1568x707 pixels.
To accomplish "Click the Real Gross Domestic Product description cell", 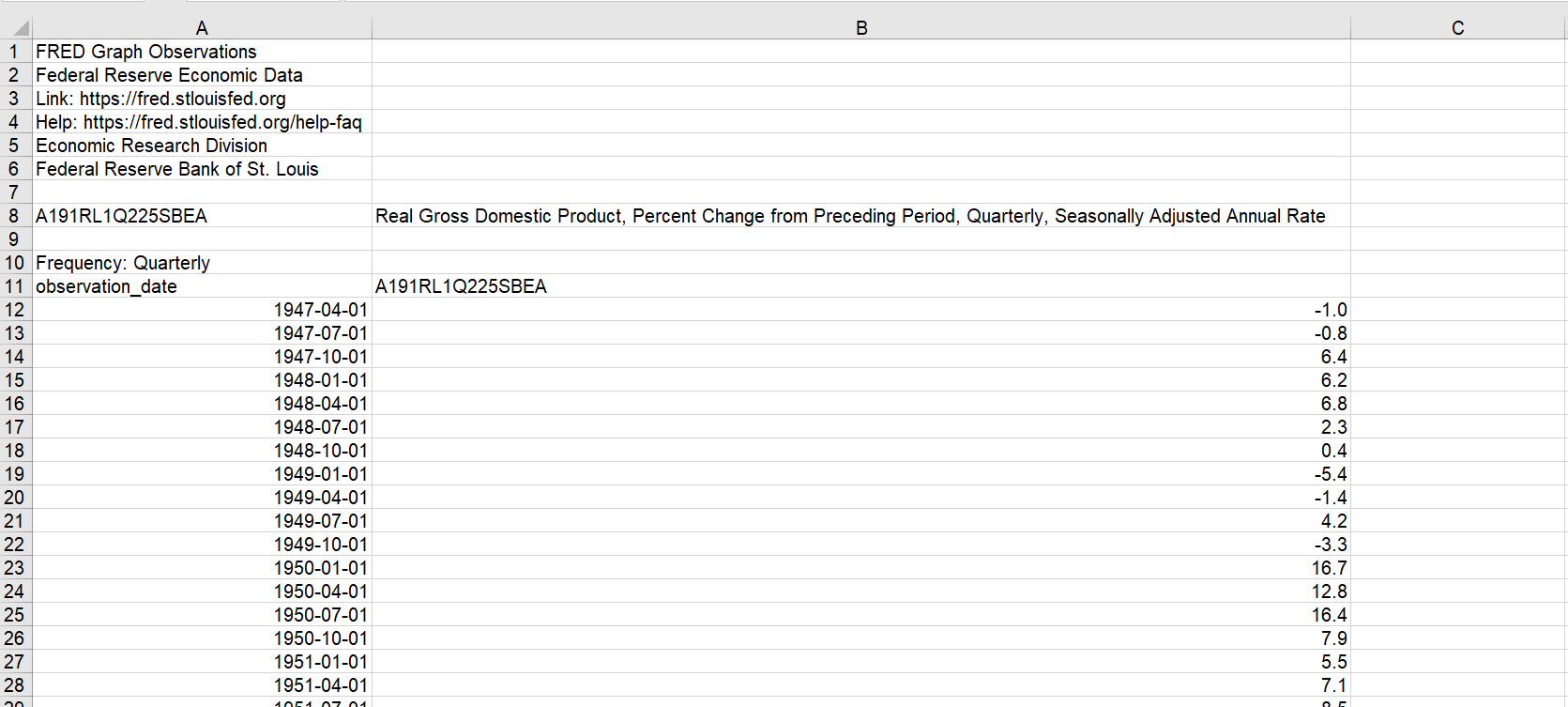I will click(849, 216).
